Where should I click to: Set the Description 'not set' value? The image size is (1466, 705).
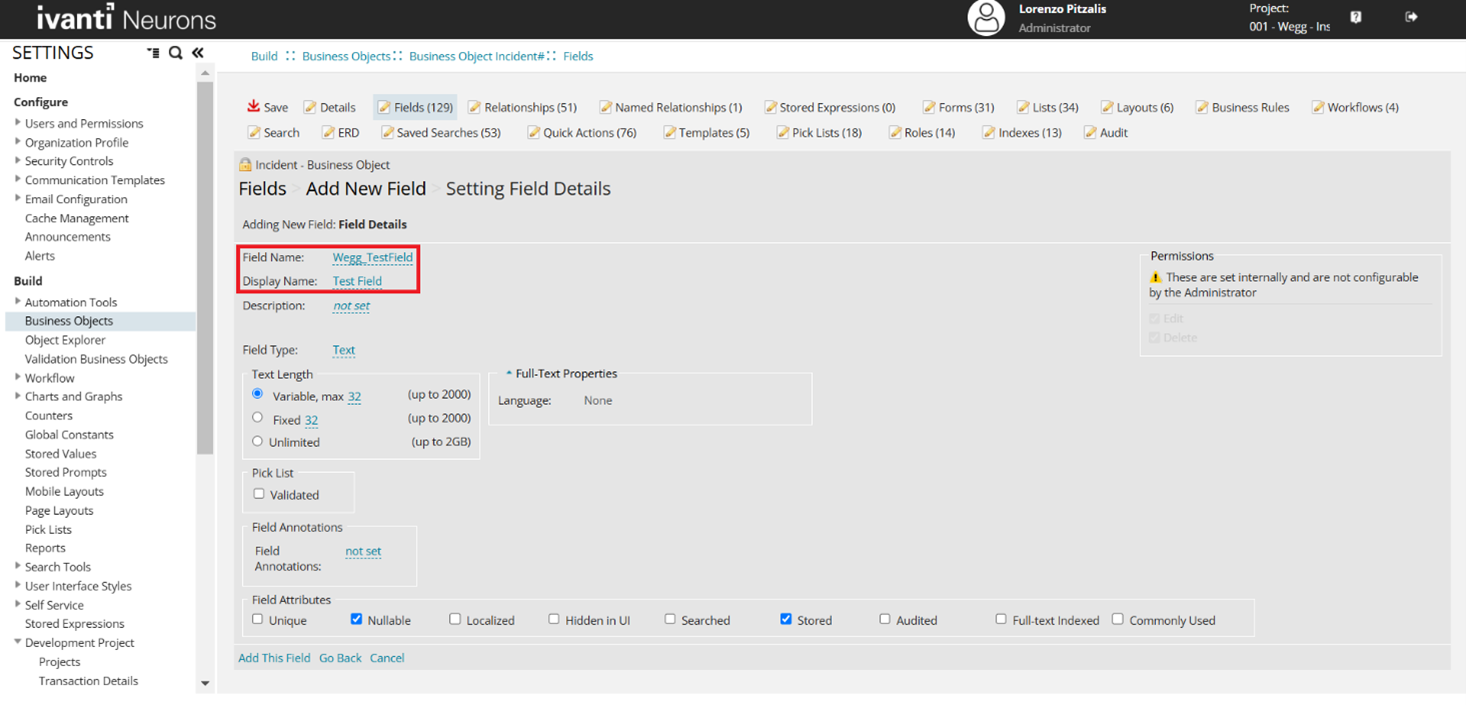[x=351, y=306]
